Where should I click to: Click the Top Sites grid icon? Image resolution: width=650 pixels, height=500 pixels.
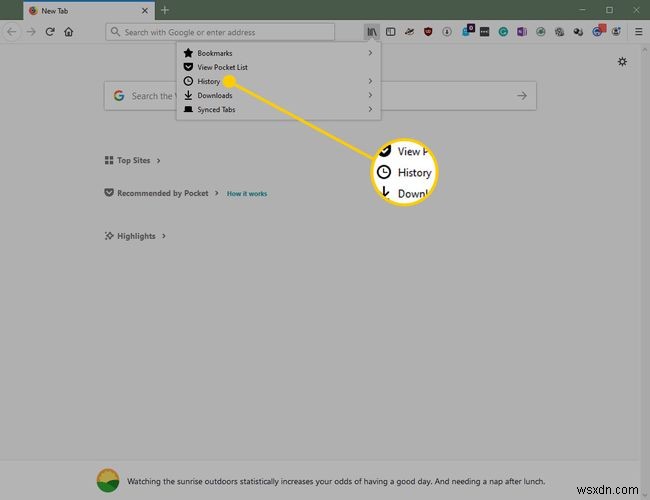click(x=109, y=160)
